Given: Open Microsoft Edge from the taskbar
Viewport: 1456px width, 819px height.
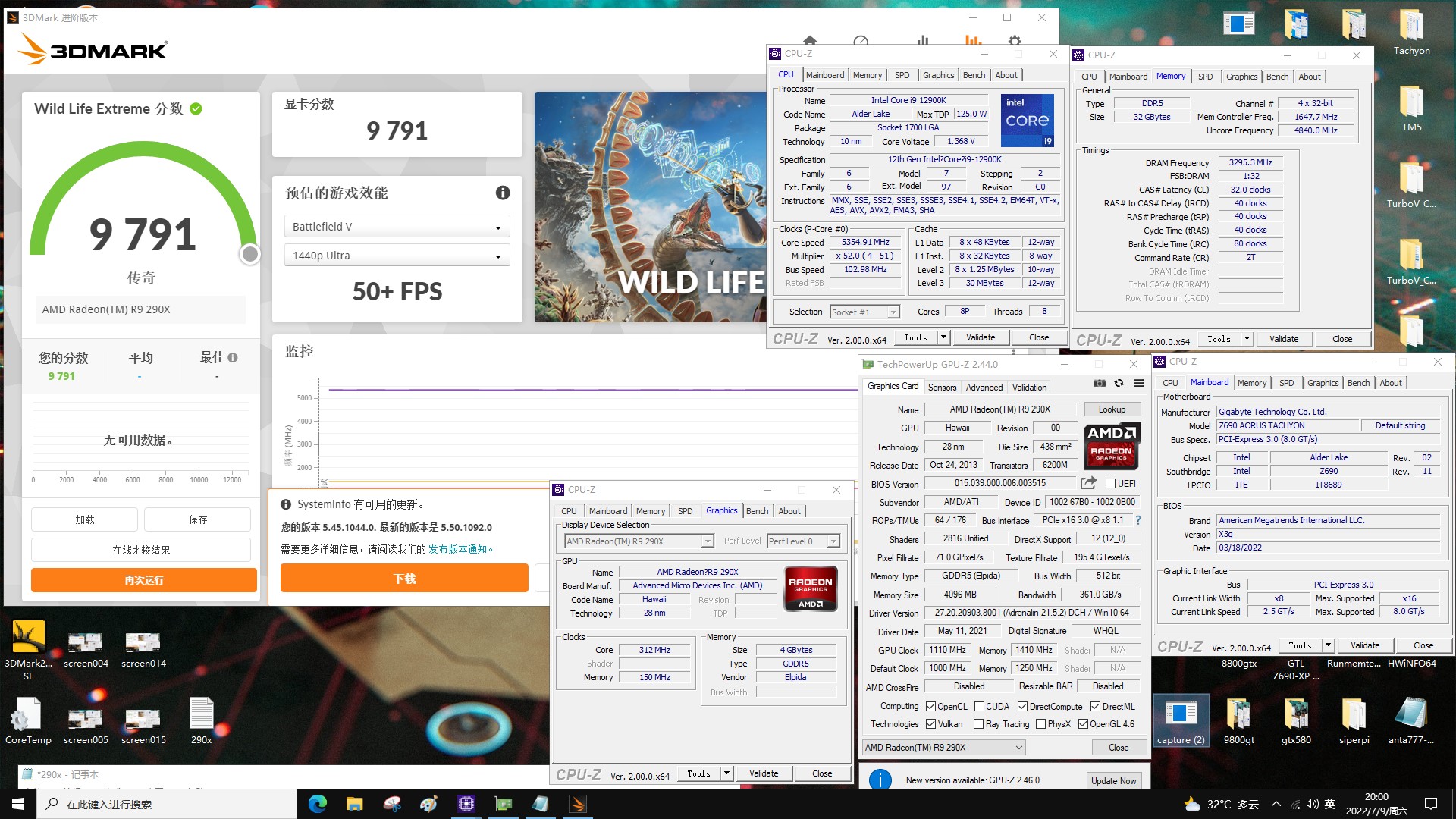Looking at the screenshot, I should click(318, 804).
